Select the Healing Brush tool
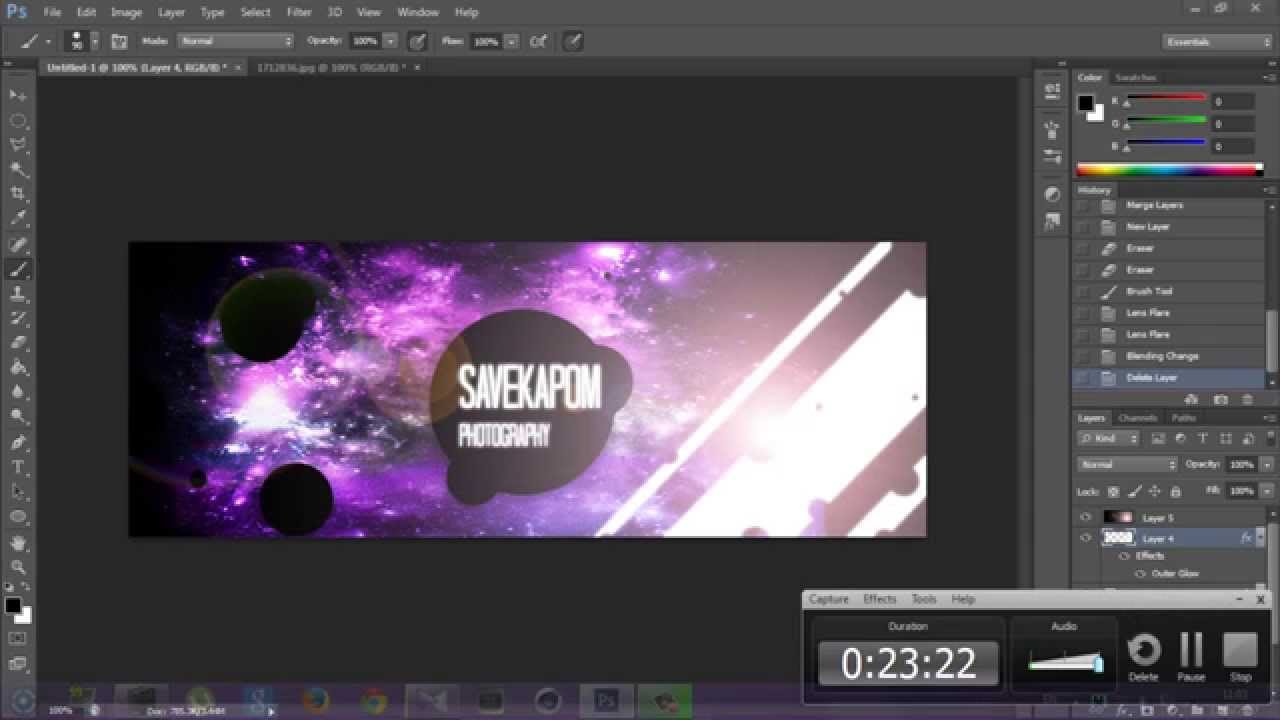The width and height of the screenshot is (1280, 720). [x=18, y=244]
